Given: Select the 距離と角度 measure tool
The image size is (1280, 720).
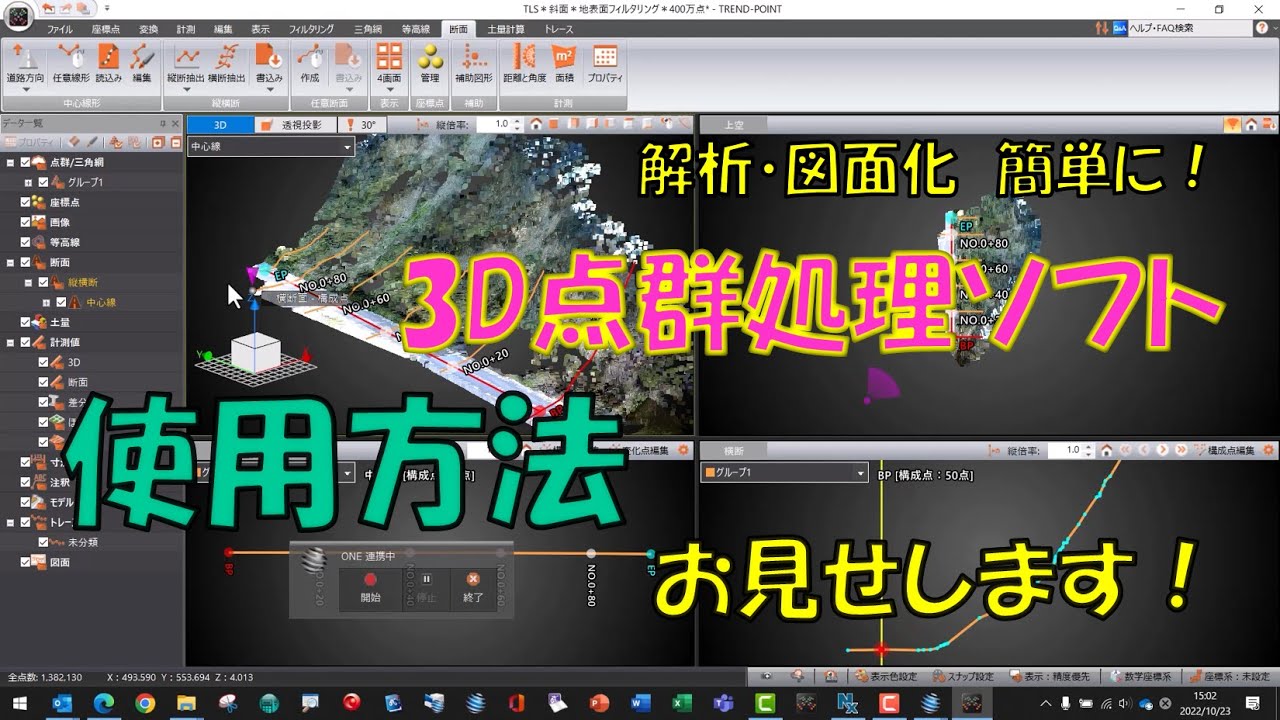Looking at the screenshot, I should [525, 63].
